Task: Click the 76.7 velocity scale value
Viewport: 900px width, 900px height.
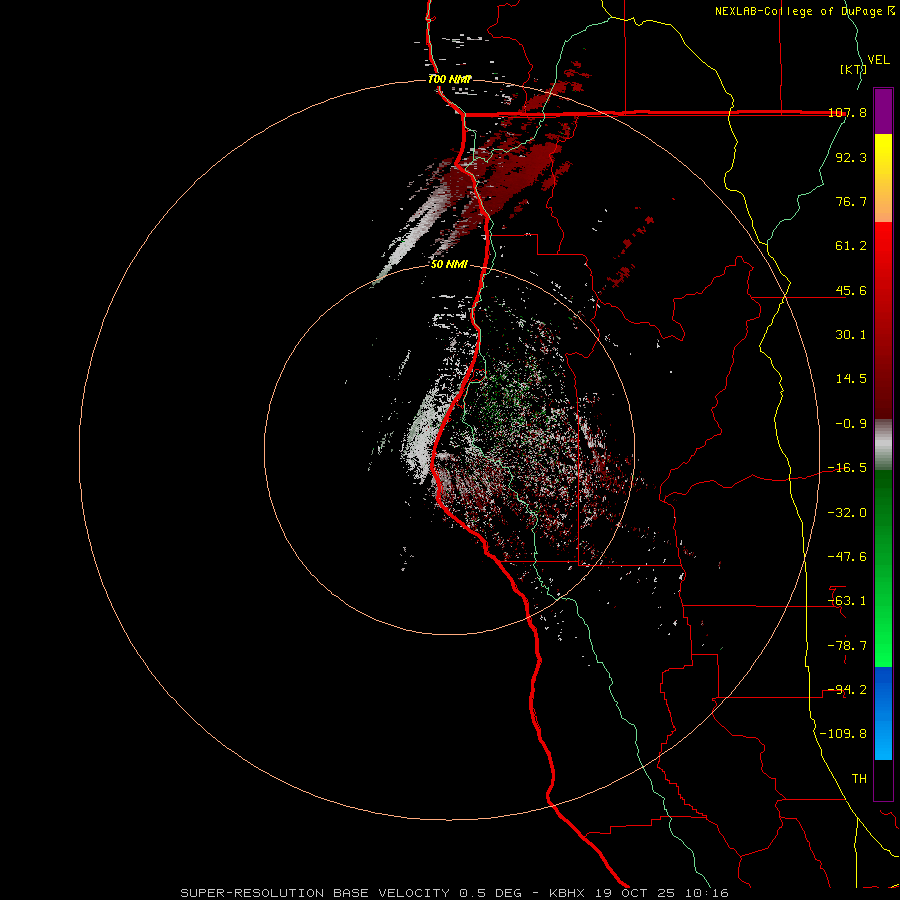Action: point(851,201)
